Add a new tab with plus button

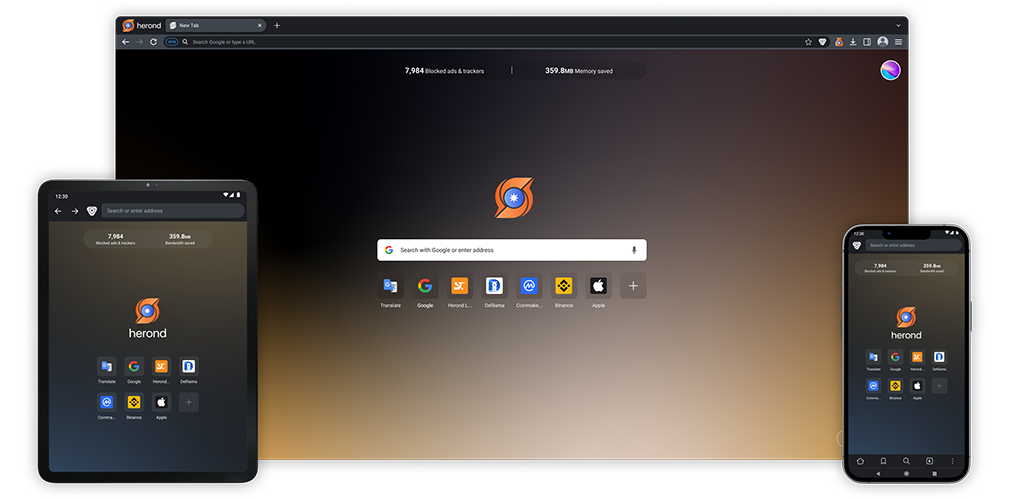tap(277, 25)
